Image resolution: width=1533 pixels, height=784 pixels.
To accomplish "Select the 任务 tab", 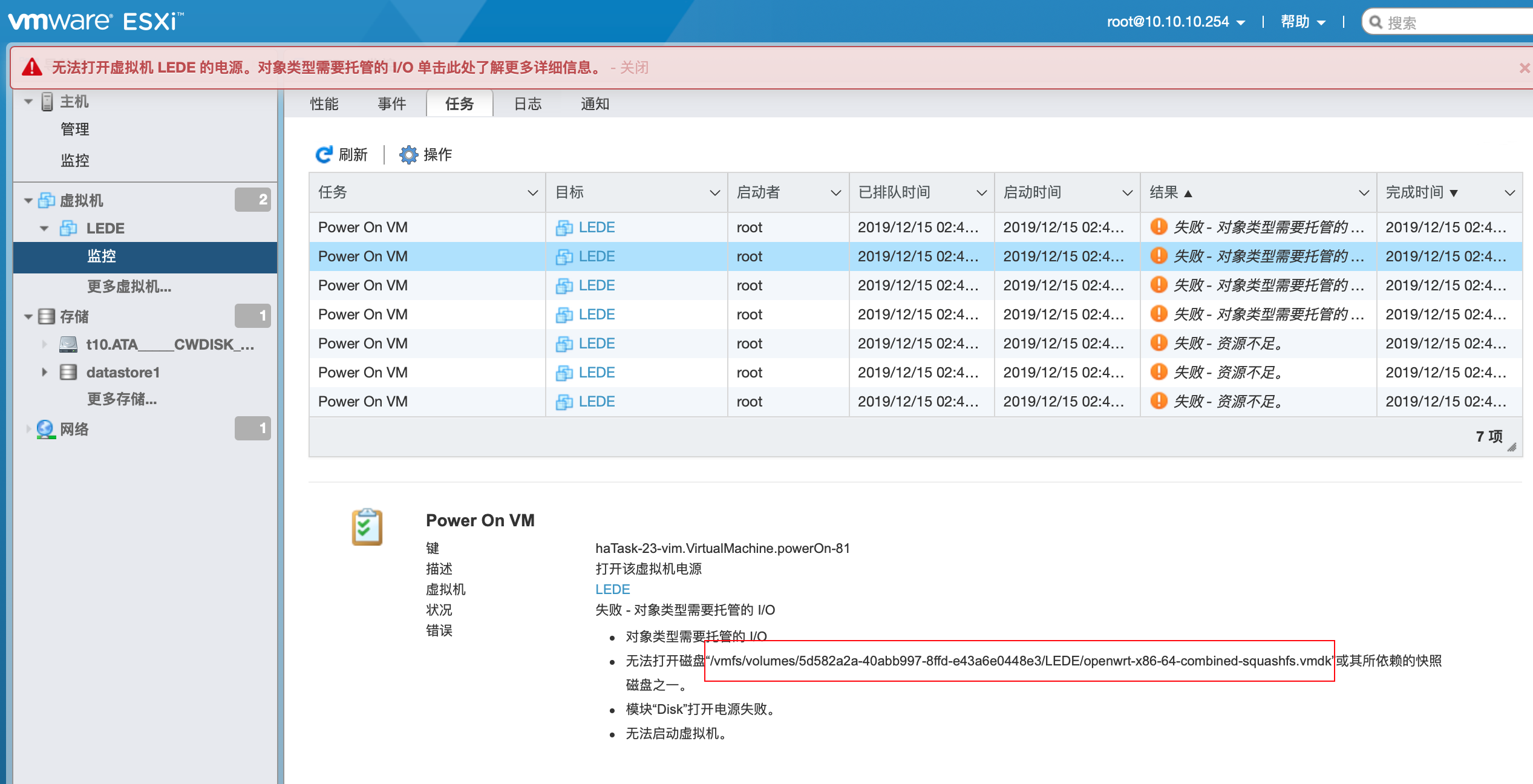I will coord(460,103).
